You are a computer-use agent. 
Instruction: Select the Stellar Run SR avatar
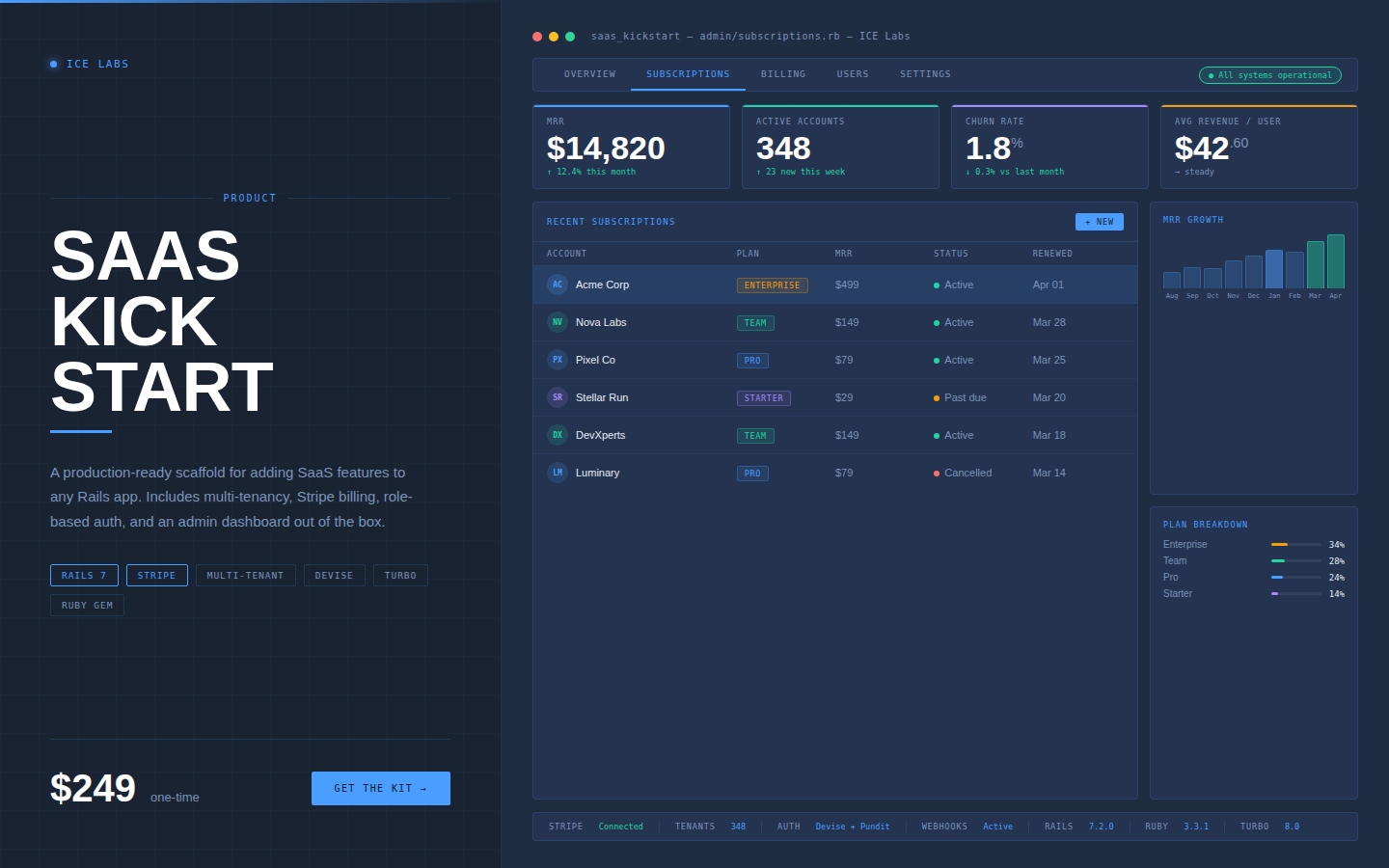click(558, 397)
